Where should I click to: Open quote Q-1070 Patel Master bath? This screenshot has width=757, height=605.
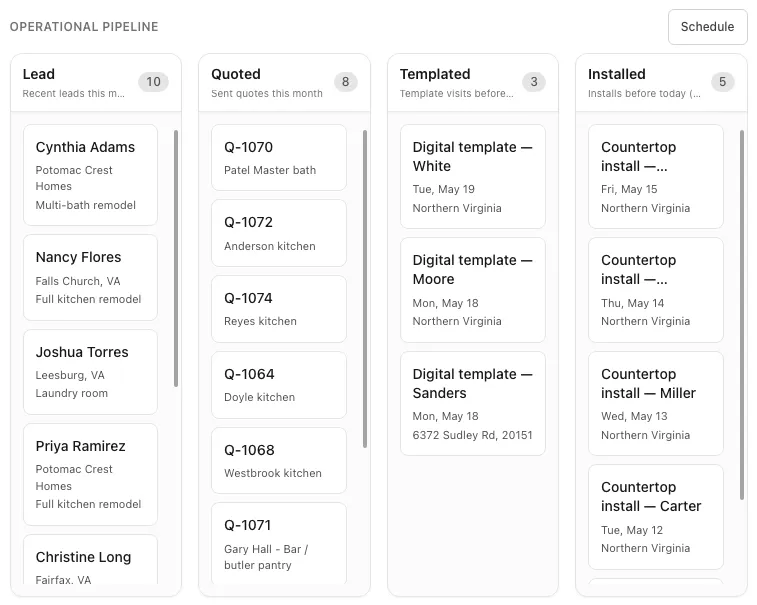pyautogui.click(x=279, y=157)
